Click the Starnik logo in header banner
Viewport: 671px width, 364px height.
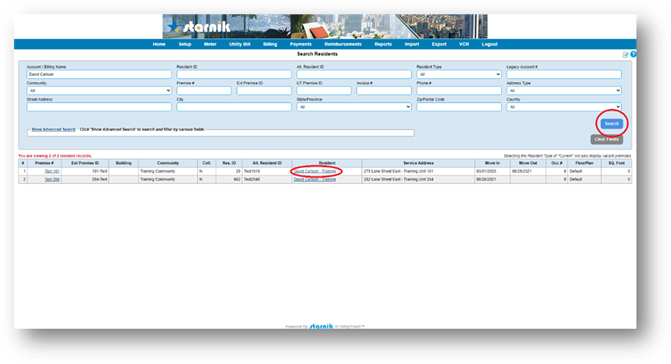[x=199, y=27]
